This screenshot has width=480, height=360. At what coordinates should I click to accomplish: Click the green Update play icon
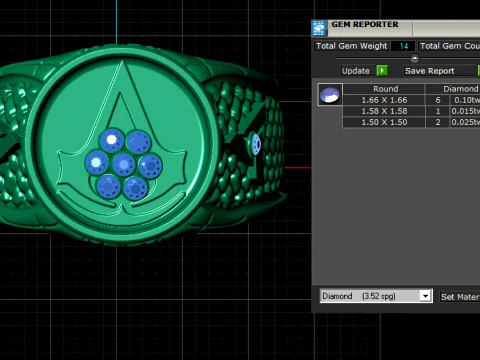pyautogui.click(x=382, y=71)
